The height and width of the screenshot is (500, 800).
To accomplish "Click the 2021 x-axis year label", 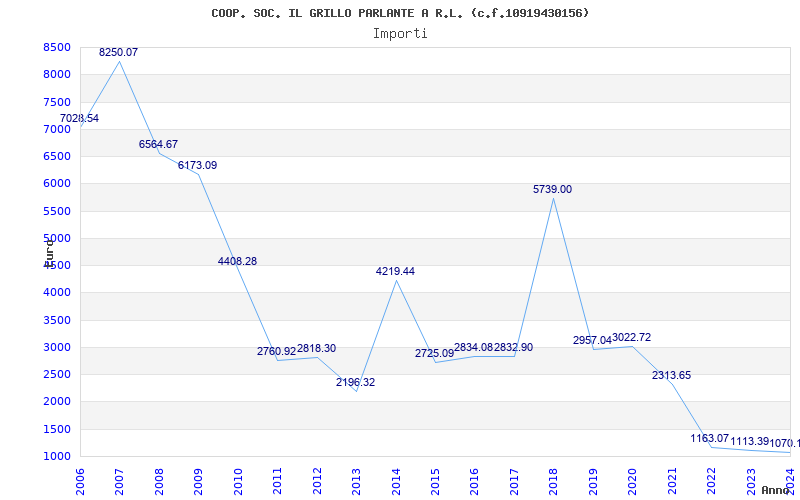I will point(672,482).
